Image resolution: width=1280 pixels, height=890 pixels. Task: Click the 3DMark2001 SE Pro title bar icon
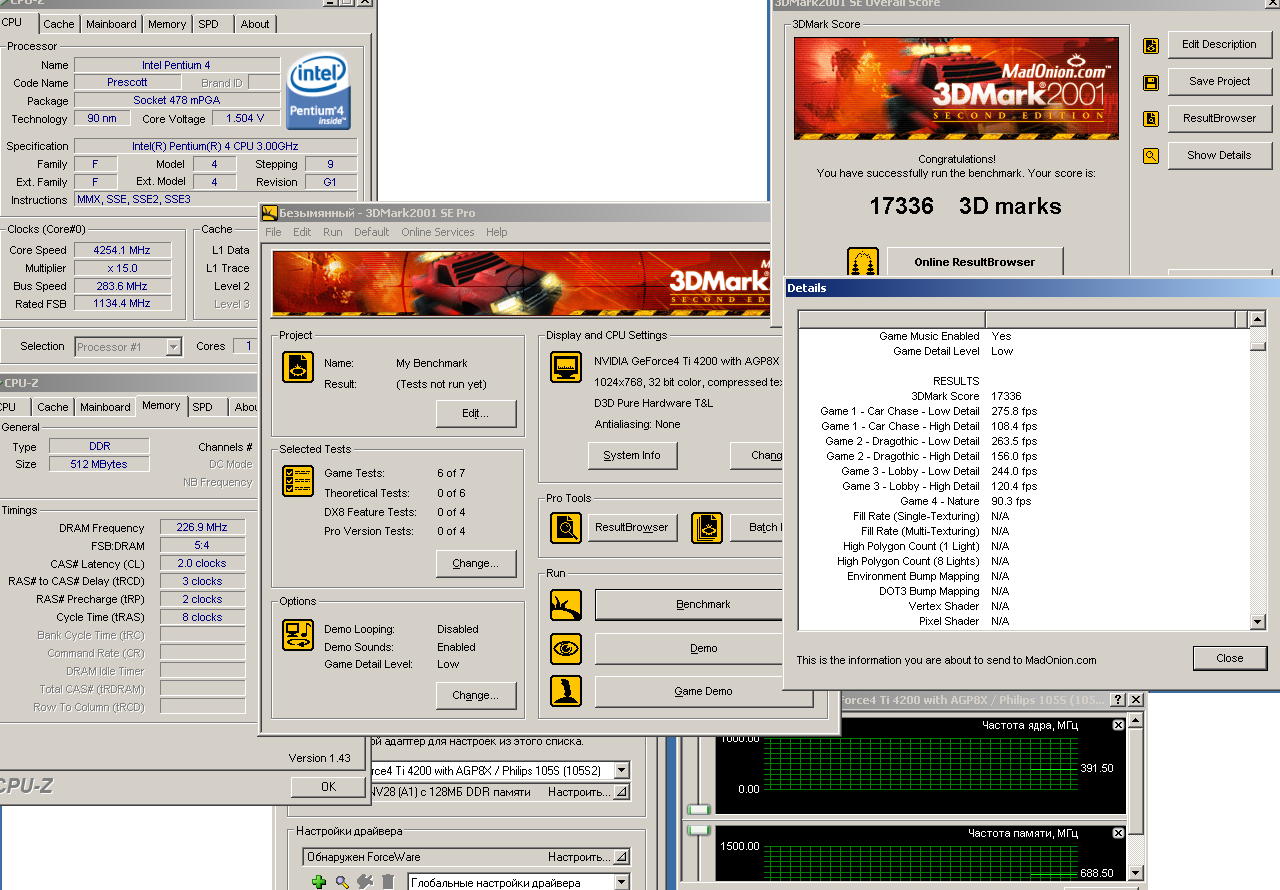tap(270, 213)
